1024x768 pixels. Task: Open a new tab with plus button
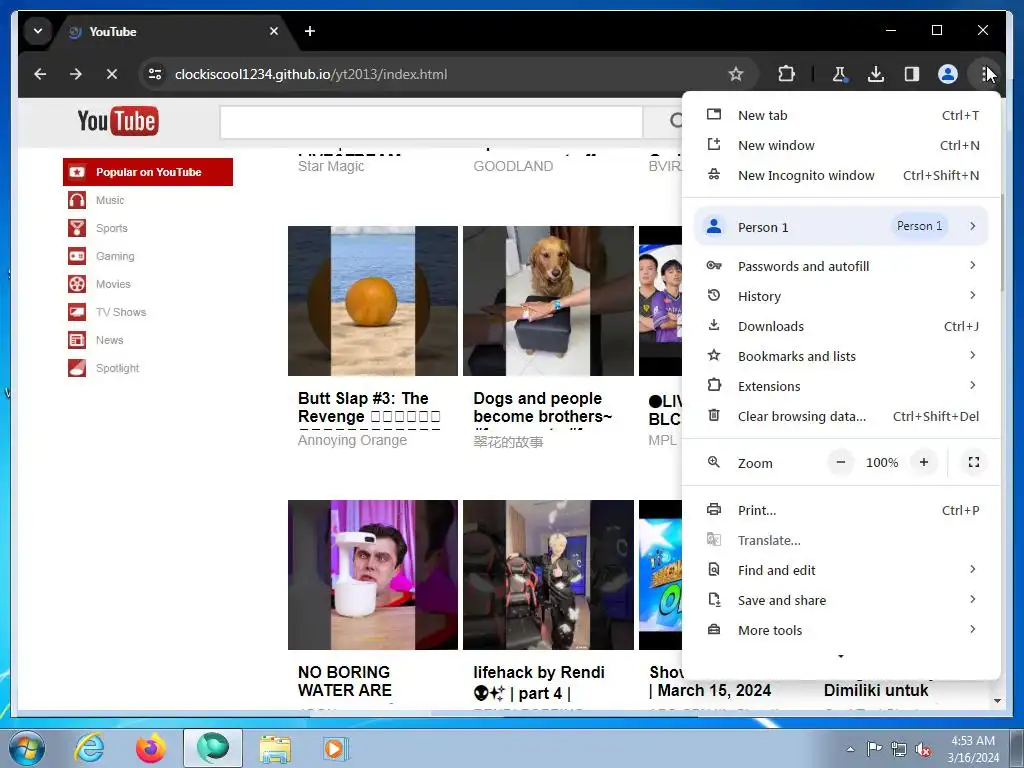[x=310, y=31]
